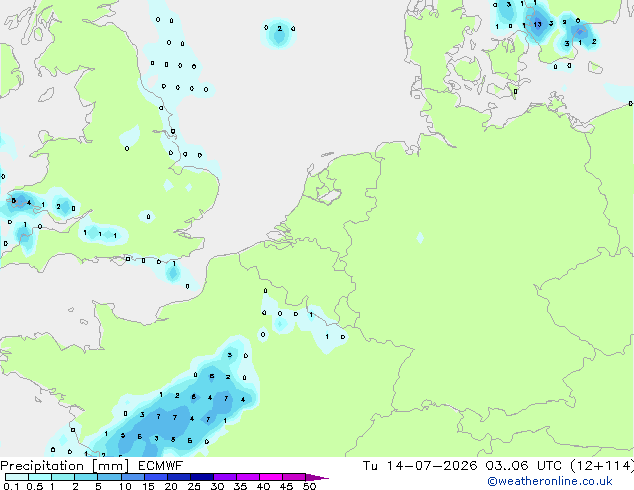Click the '0.1' legend scale label
634x490 pixels.
[x=11, y=486]
